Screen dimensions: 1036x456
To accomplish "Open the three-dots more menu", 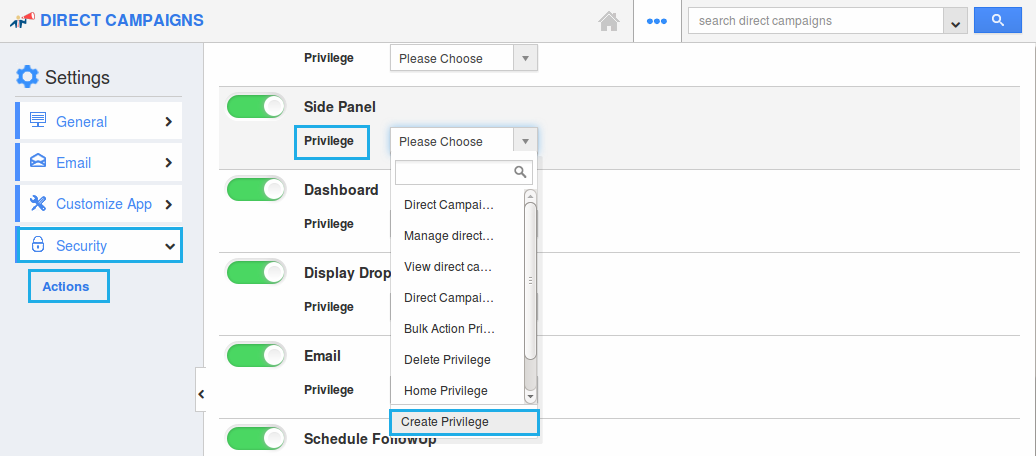I will (x=657, y=21).
